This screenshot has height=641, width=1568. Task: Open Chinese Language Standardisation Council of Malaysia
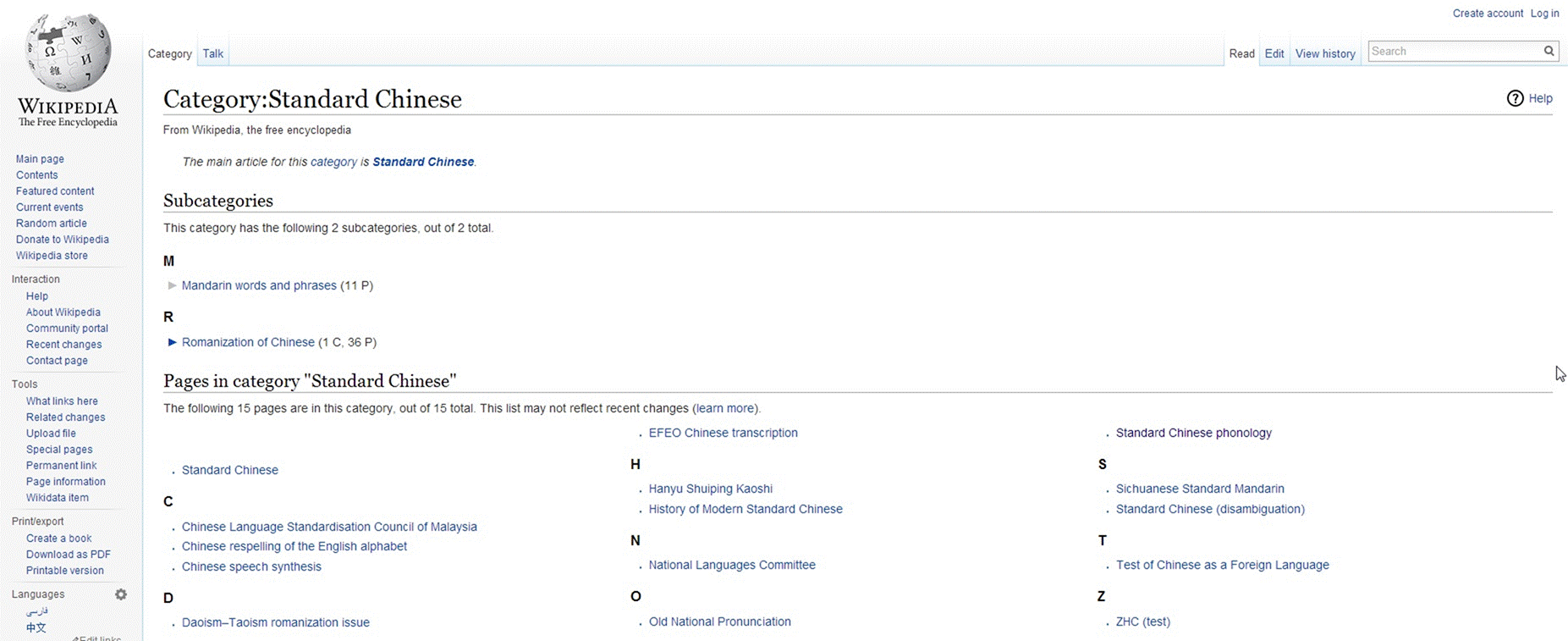tap(329, 527)
